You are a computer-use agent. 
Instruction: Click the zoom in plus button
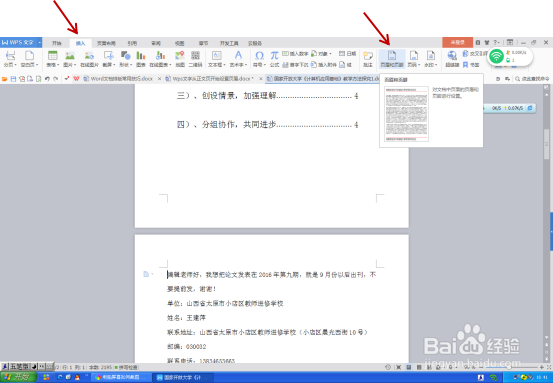(x=542, y=367)
